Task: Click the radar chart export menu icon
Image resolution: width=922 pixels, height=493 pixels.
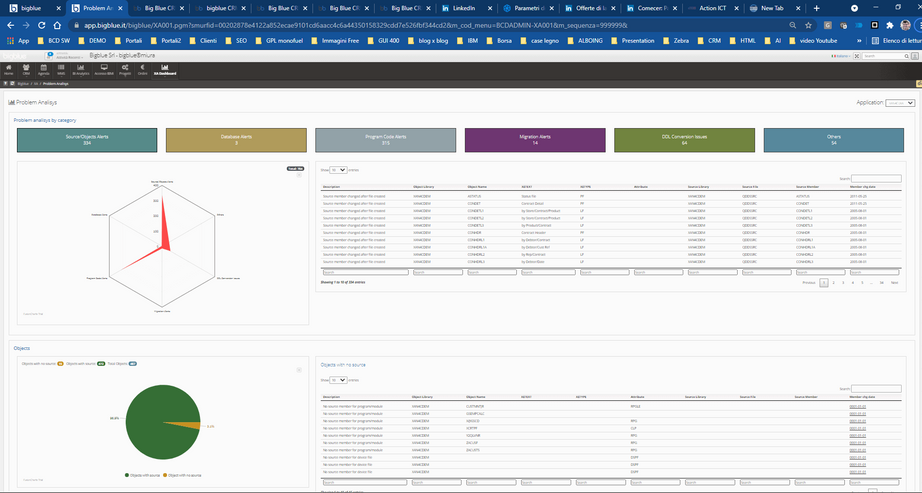Action: [299, 175]
